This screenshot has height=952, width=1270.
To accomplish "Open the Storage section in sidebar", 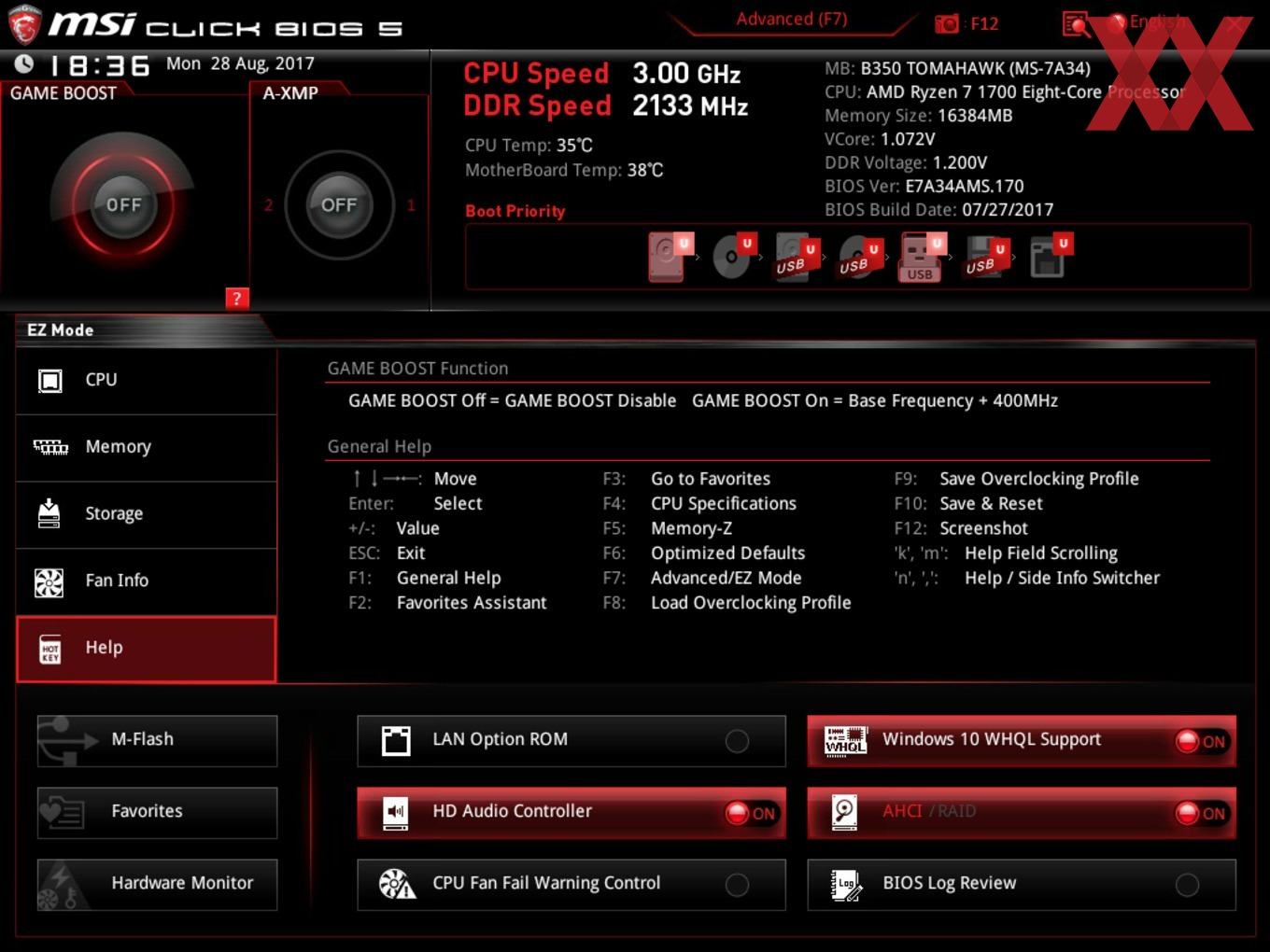I will click(x=147, y=514).
